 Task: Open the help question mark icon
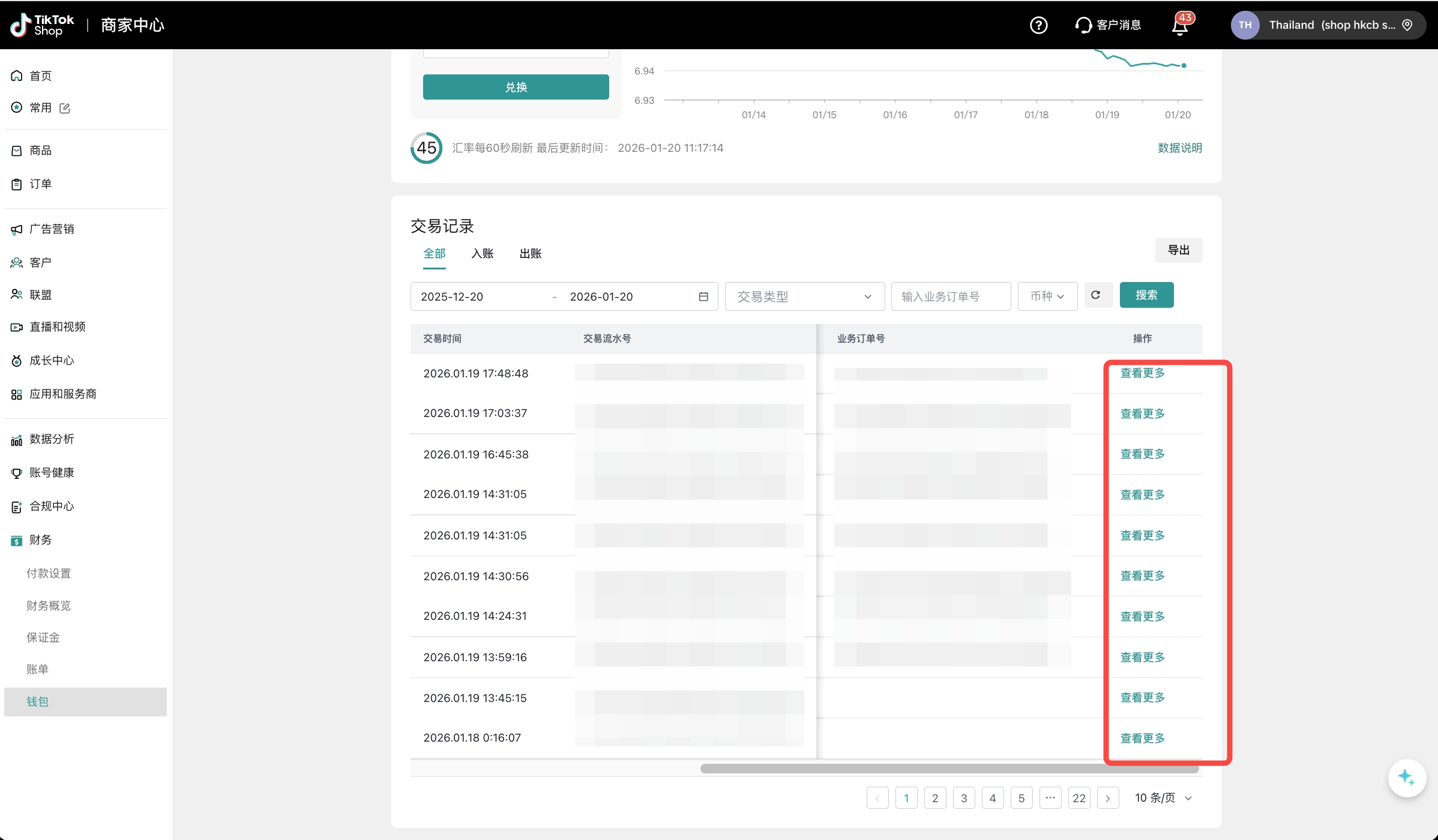[1038, 25]
